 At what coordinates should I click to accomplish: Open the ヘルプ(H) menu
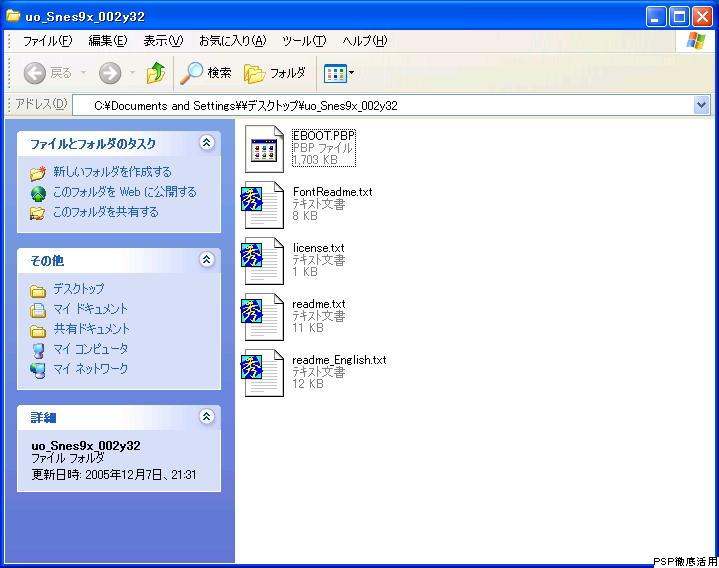(365, 41)
